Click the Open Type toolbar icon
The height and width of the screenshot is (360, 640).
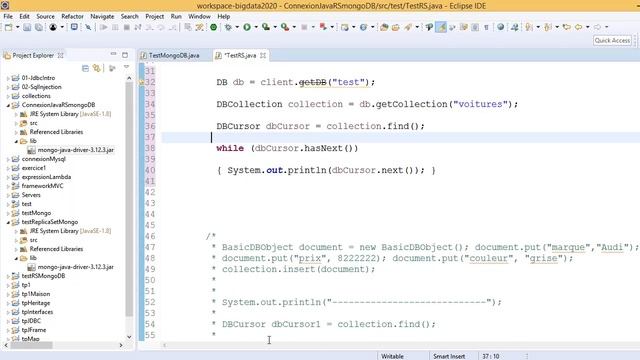click(384, 27)
